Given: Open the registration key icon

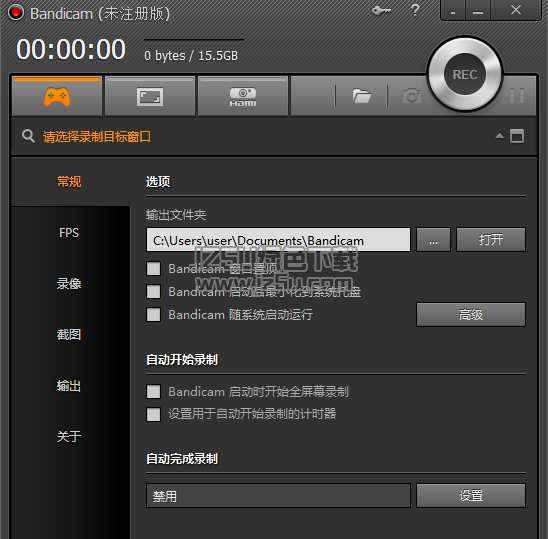Looking at the screenshot, I should (381, 11).
